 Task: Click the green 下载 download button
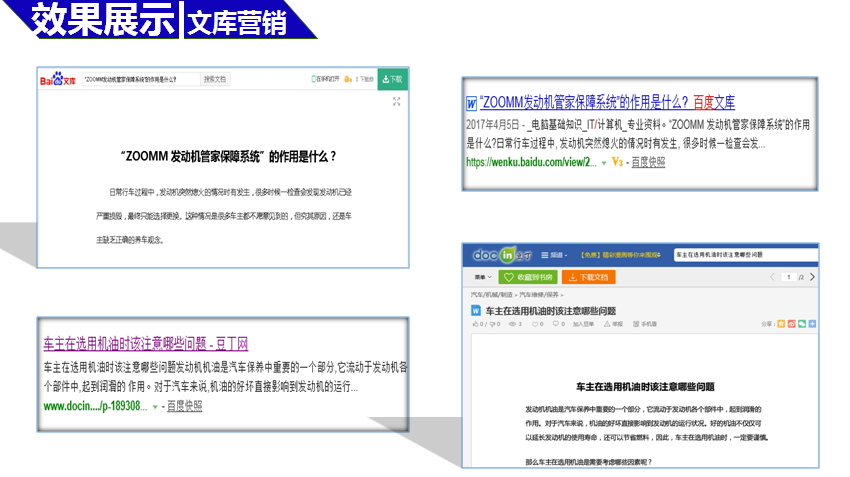pos(392,79)
